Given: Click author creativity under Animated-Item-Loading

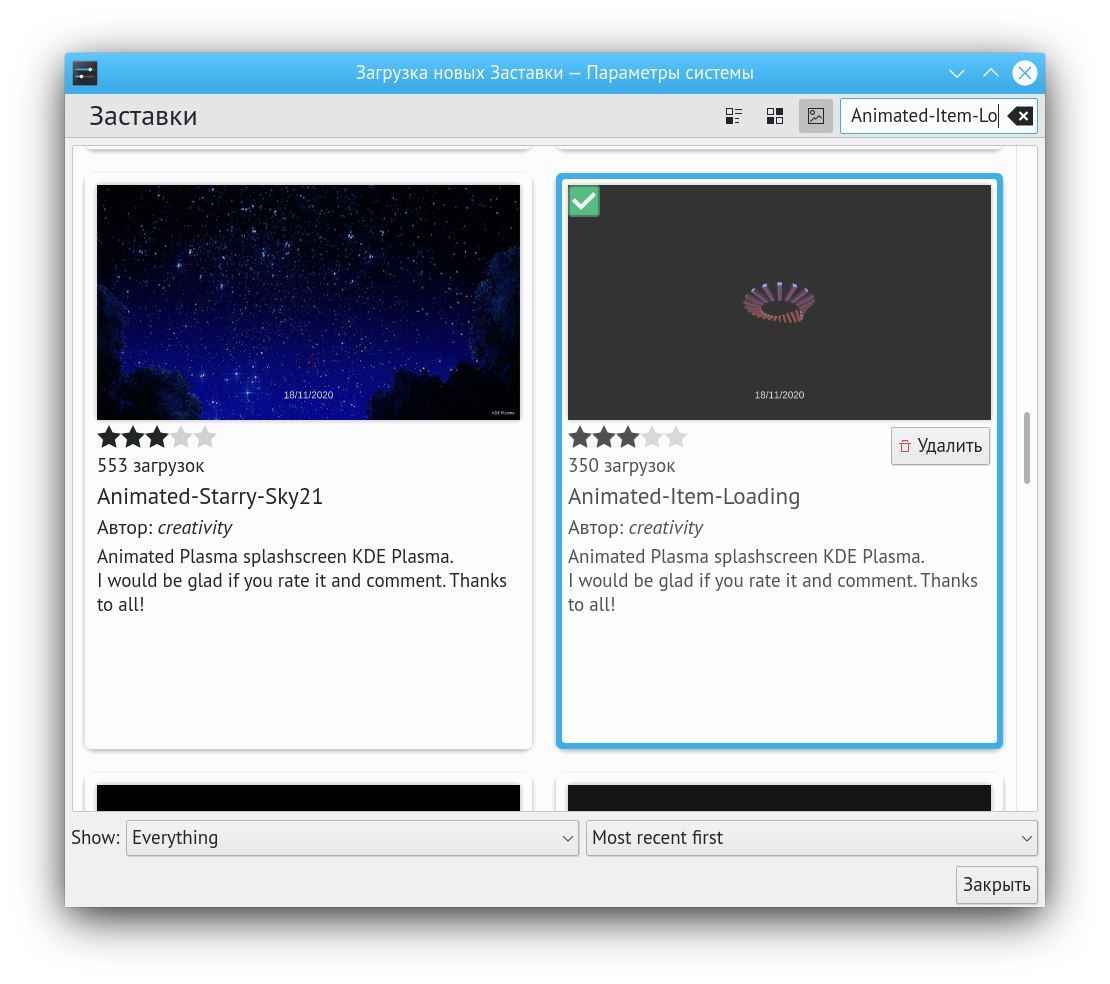Looking at the screenshot, I should click(665, 528).
